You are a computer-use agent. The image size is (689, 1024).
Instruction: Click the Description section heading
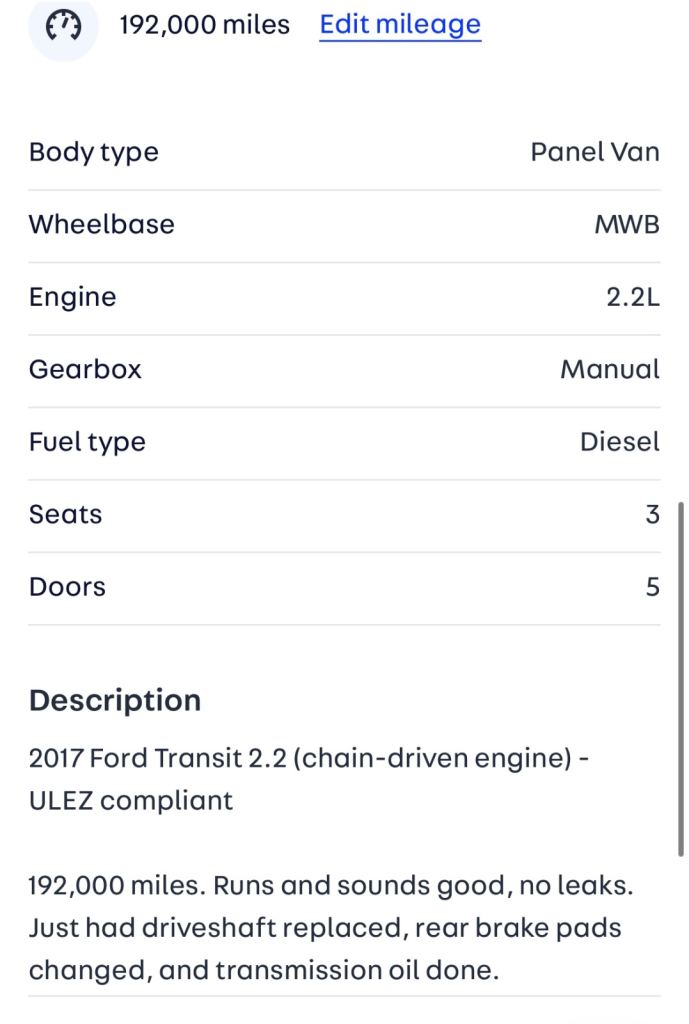pos(115,700)
